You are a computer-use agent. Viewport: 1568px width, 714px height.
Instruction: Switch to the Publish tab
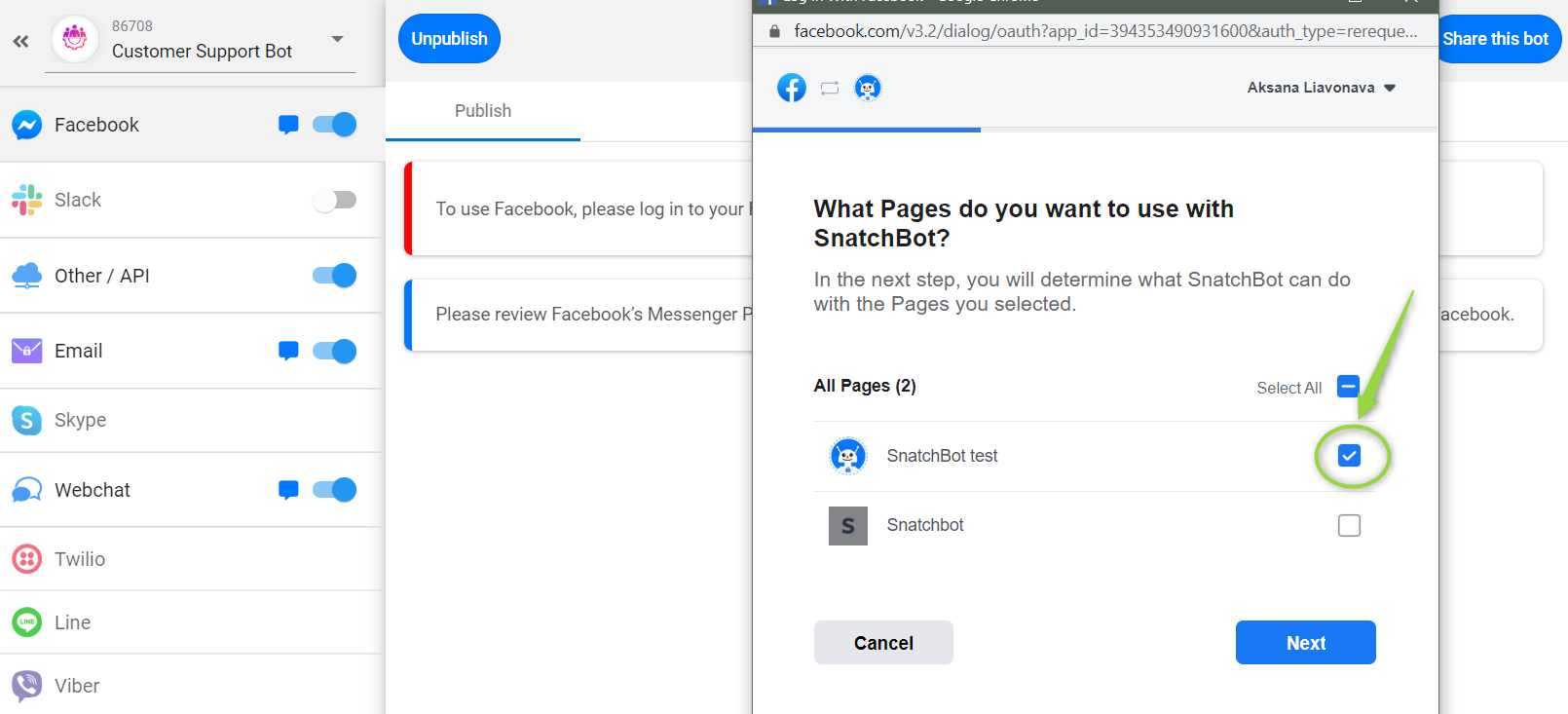(483, 111)
